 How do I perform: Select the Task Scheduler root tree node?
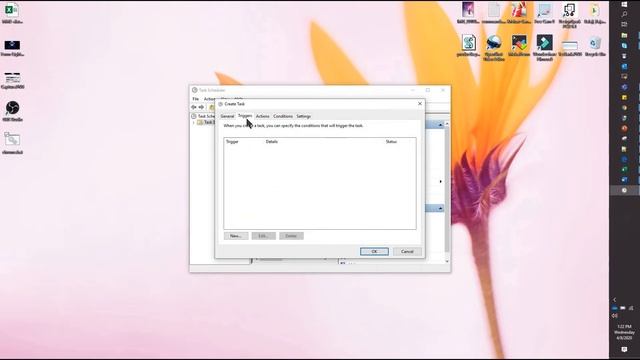[203, 116]
